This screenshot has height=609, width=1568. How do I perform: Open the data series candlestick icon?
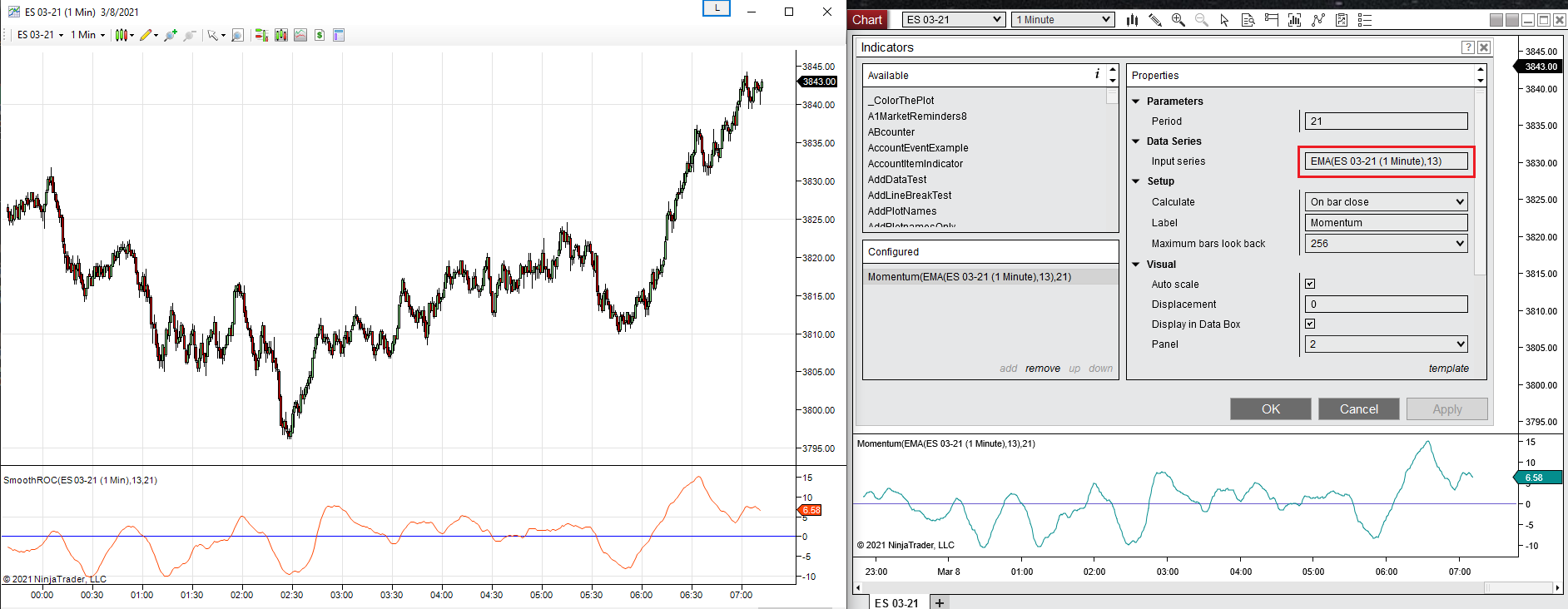[281, 35]
